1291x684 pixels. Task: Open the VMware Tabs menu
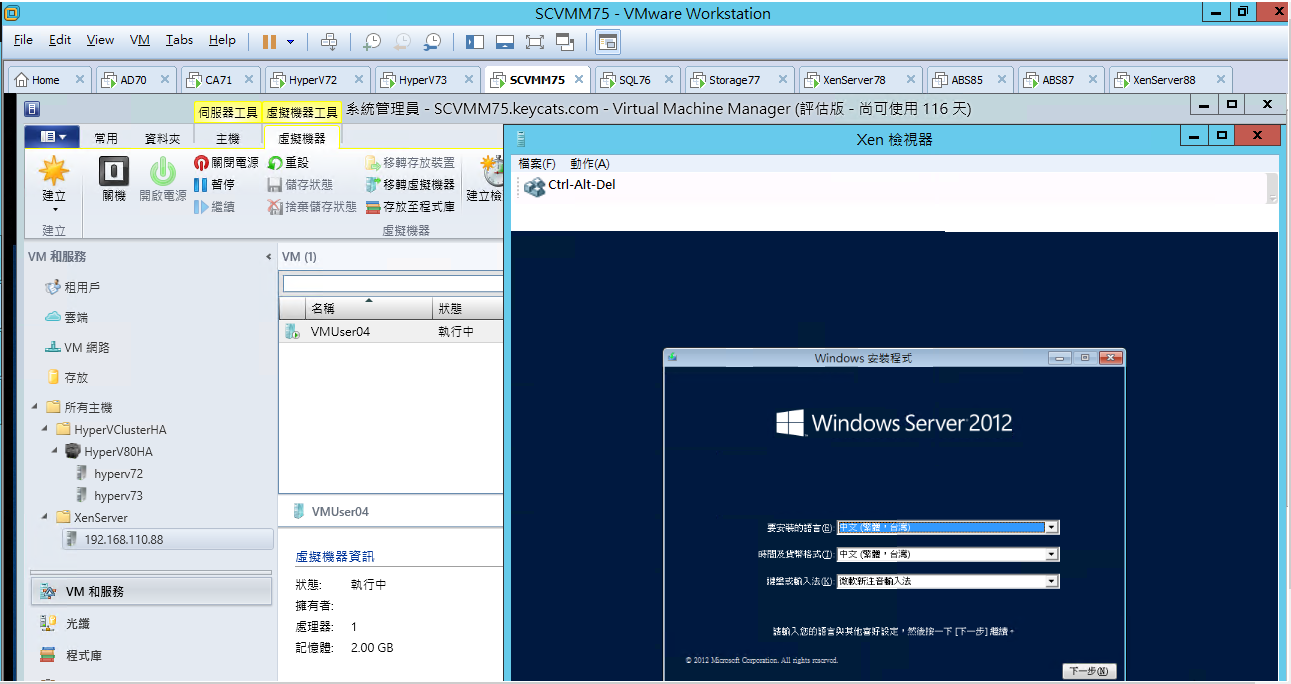(180, 40)
